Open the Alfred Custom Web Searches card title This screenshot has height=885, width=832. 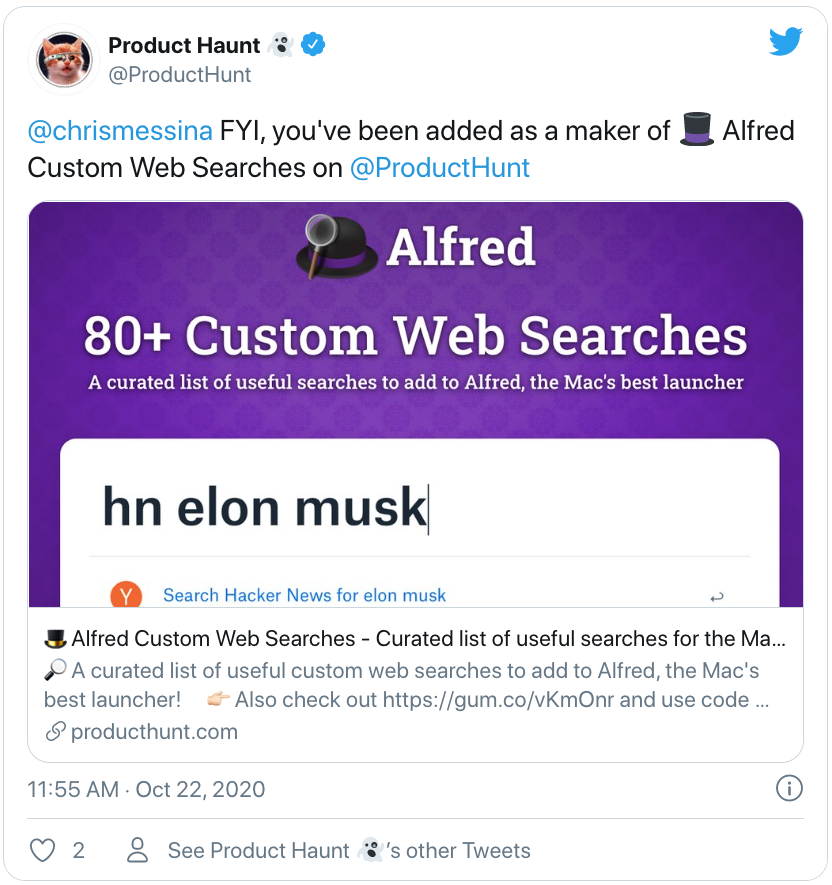click(415, 639)
